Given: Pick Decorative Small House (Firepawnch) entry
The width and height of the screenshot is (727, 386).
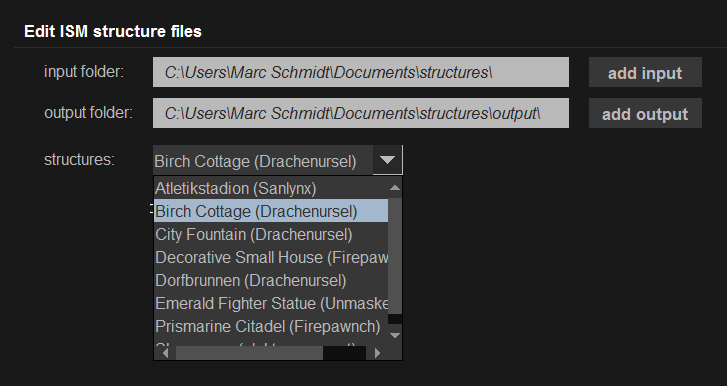Looking at the screenshot, I should 271,257.
